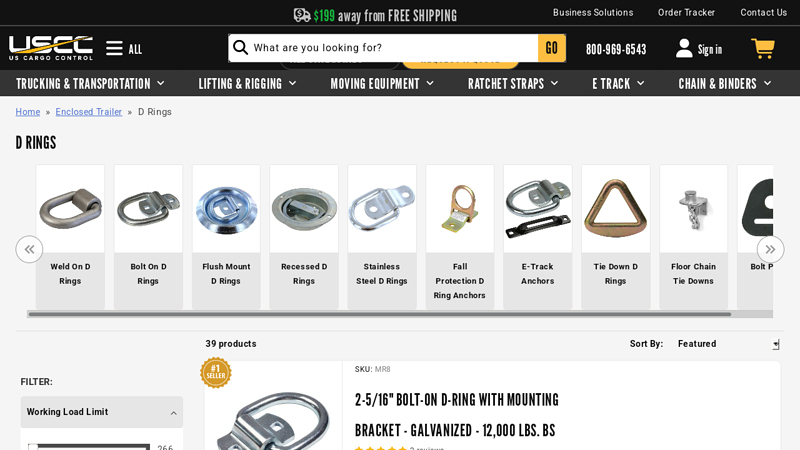Click the Working Load Limit slider handle
800x450 pixels.
33,447
